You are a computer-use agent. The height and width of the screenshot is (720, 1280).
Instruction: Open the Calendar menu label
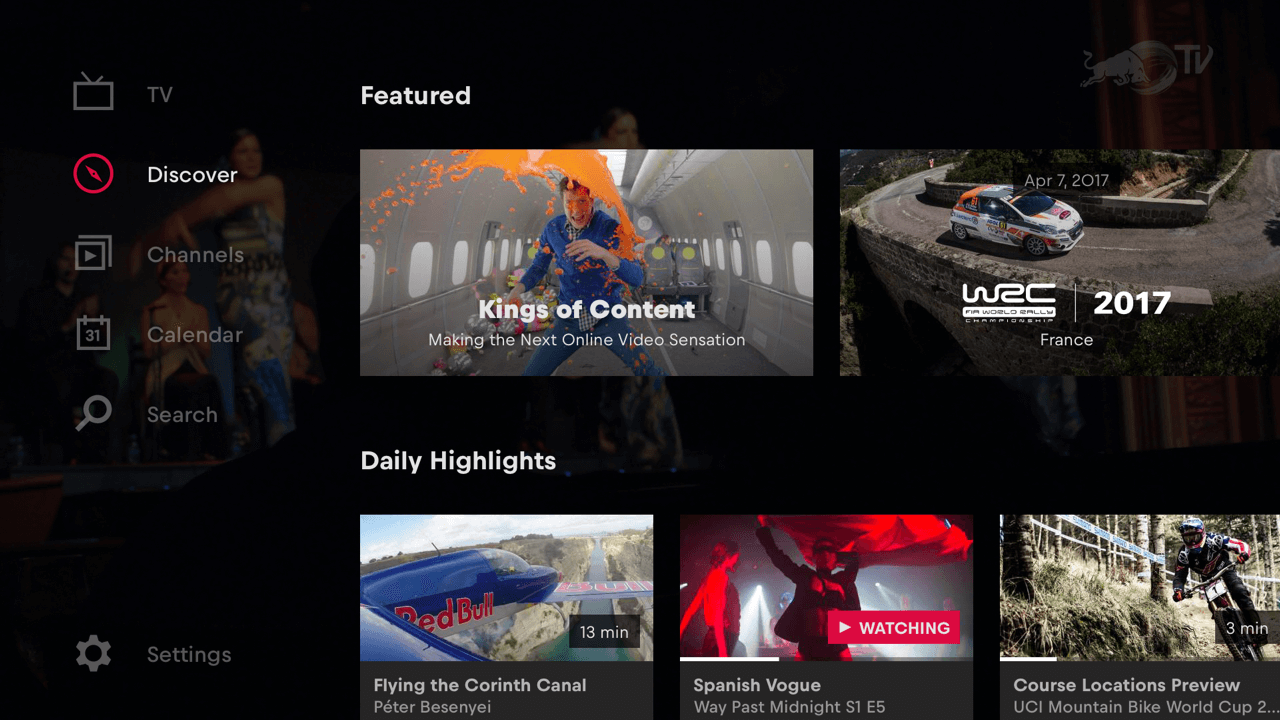(x=195, y=335)
